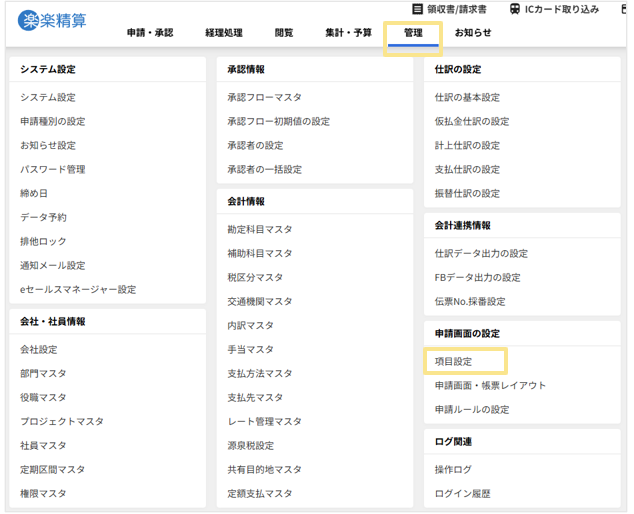Open 社員マスタ link
634x514 pixels.
43,445
